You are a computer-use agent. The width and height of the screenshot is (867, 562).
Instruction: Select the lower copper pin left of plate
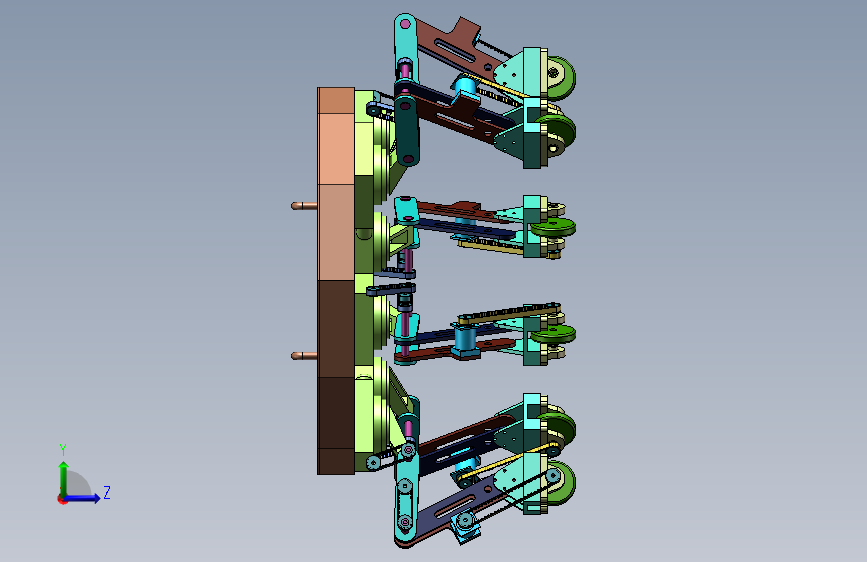point(304,356)
